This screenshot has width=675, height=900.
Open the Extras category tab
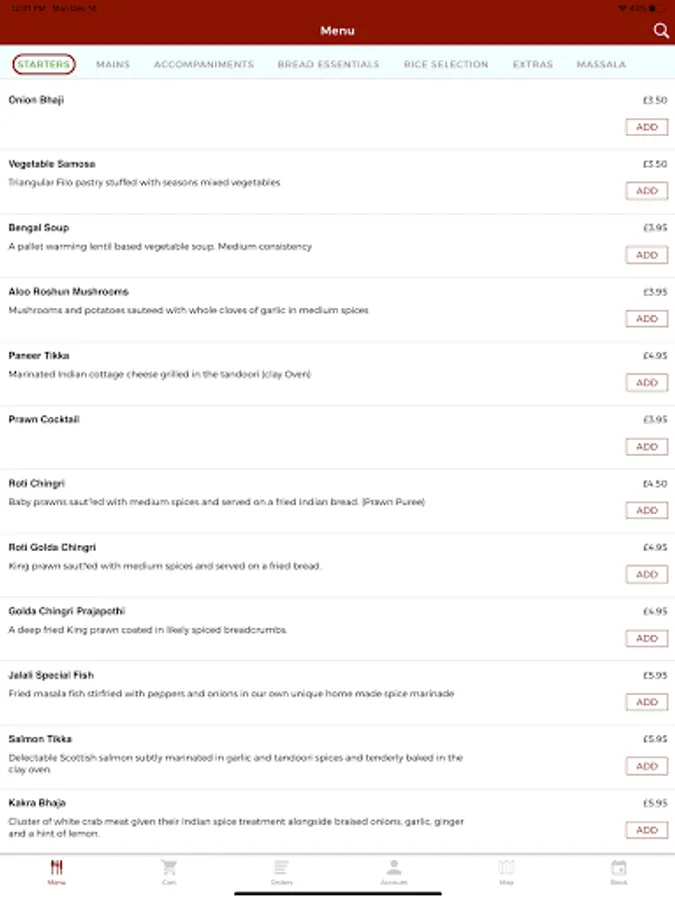tap(532, 65)
